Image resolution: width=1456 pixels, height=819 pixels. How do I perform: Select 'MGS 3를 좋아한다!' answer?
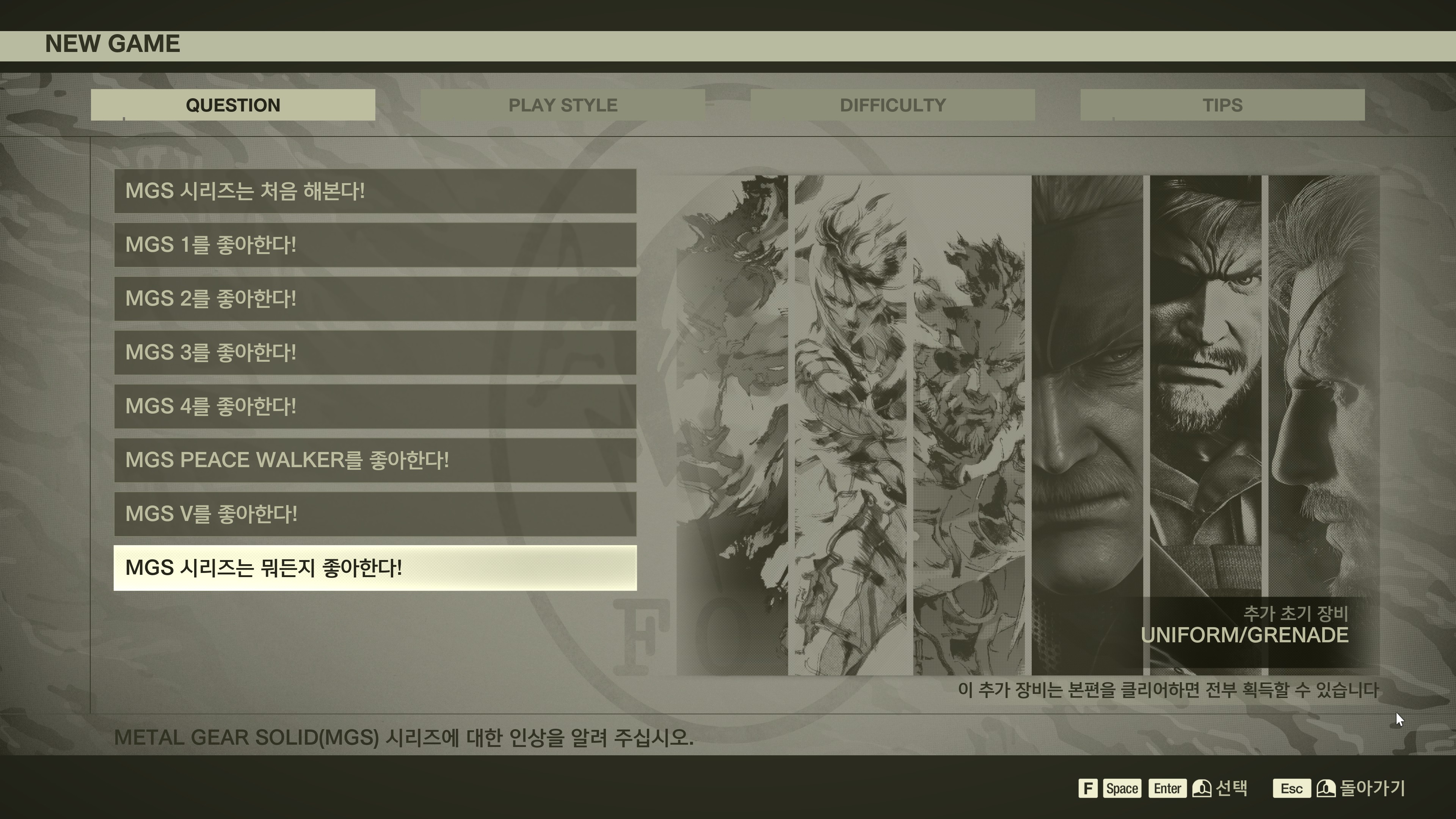point(375,352)
